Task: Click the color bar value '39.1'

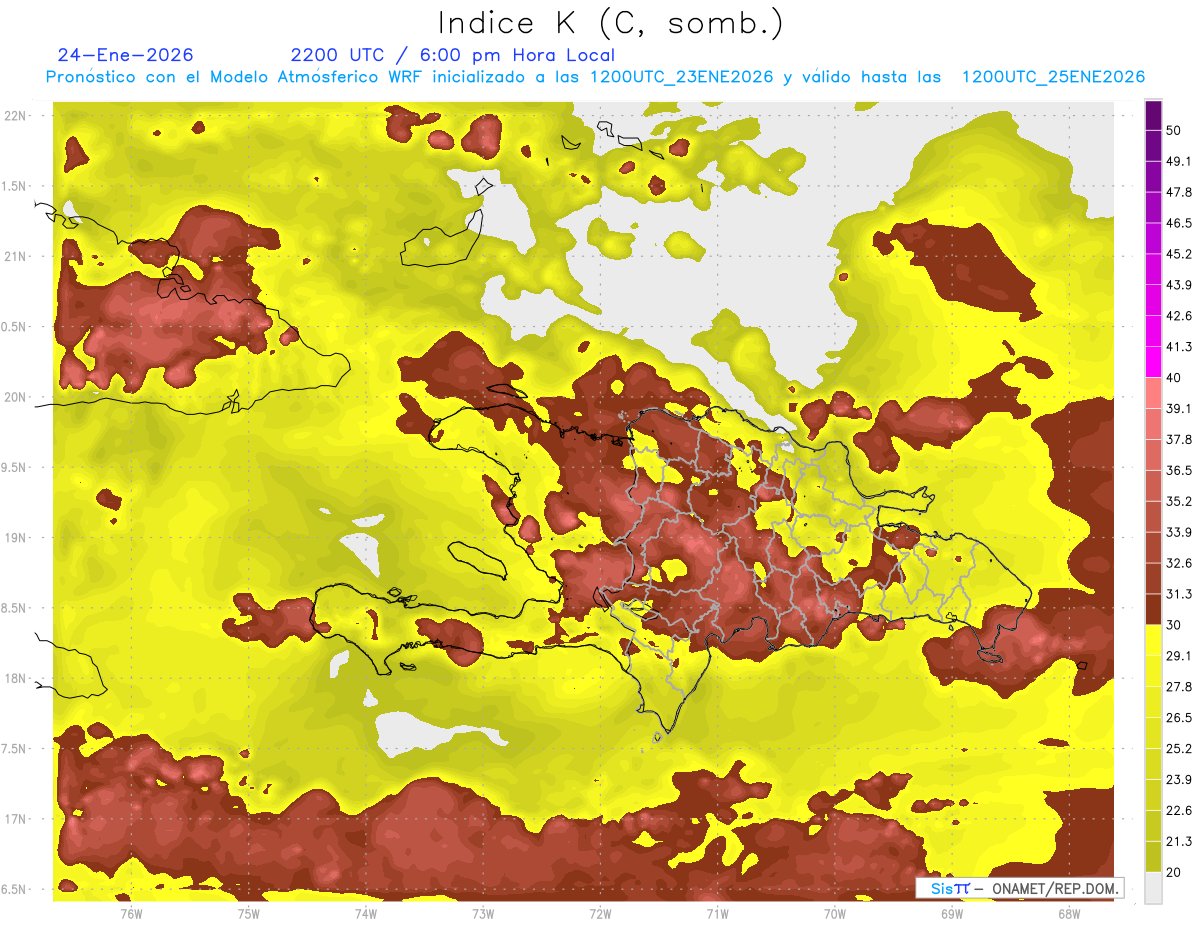Action: click(x=1179, y=408)
